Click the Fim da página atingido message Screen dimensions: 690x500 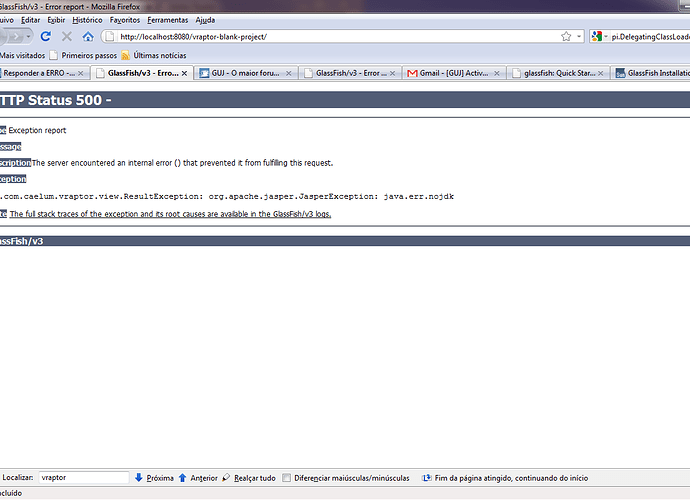pyautogui.click(x=511, y=478)
